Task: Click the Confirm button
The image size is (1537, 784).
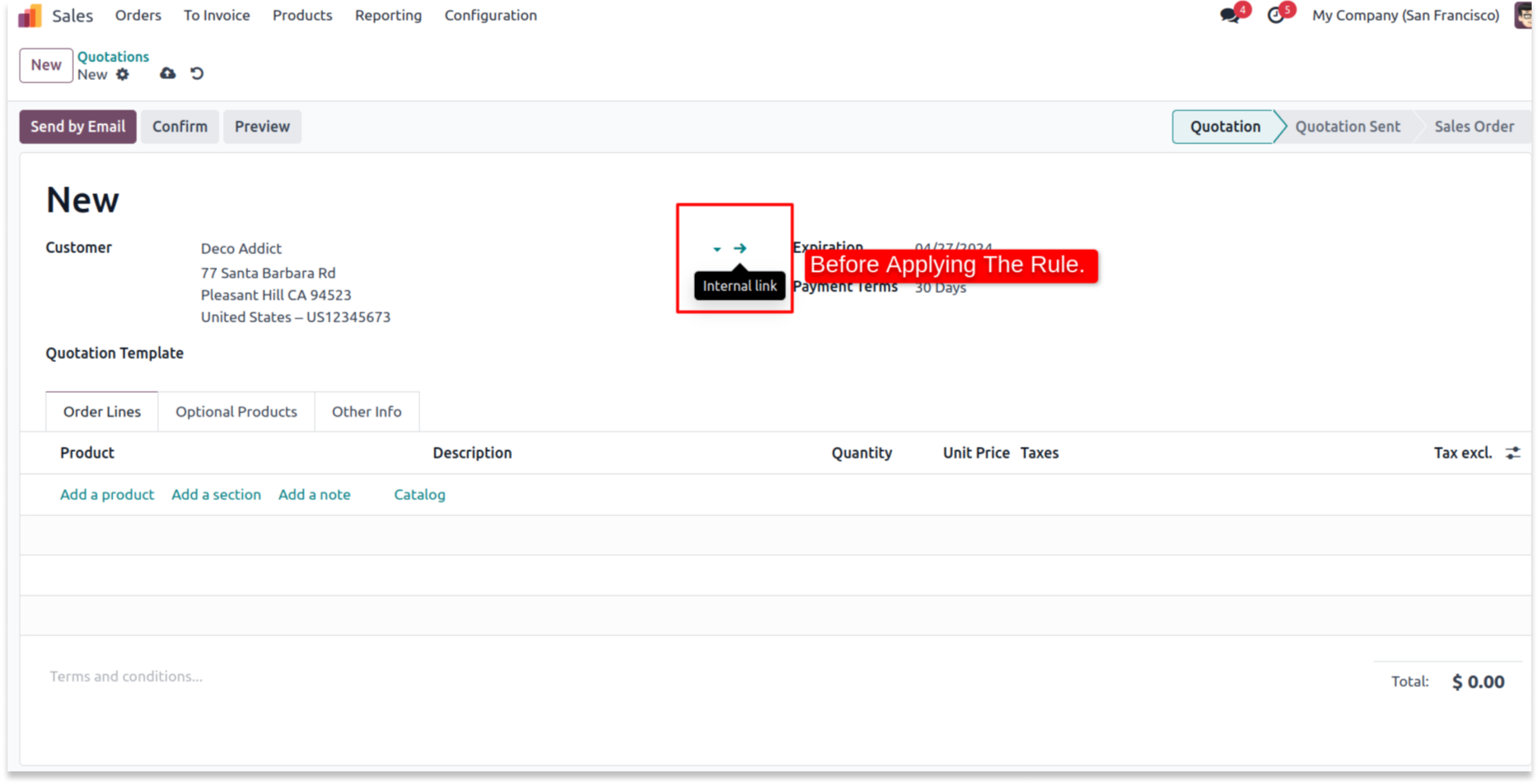Action: (179, 126)
